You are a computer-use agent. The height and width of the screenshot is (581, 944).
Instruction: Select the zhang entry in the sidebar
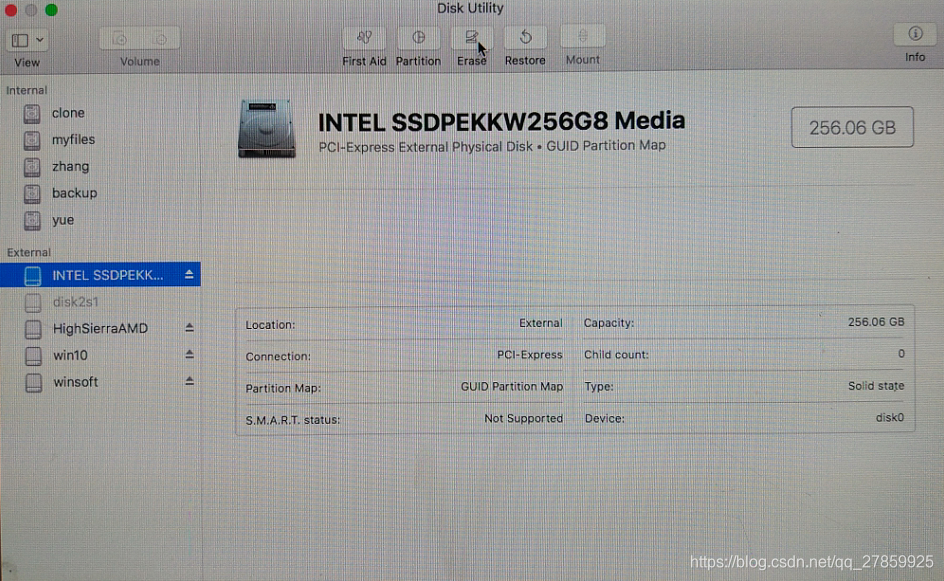70,167
